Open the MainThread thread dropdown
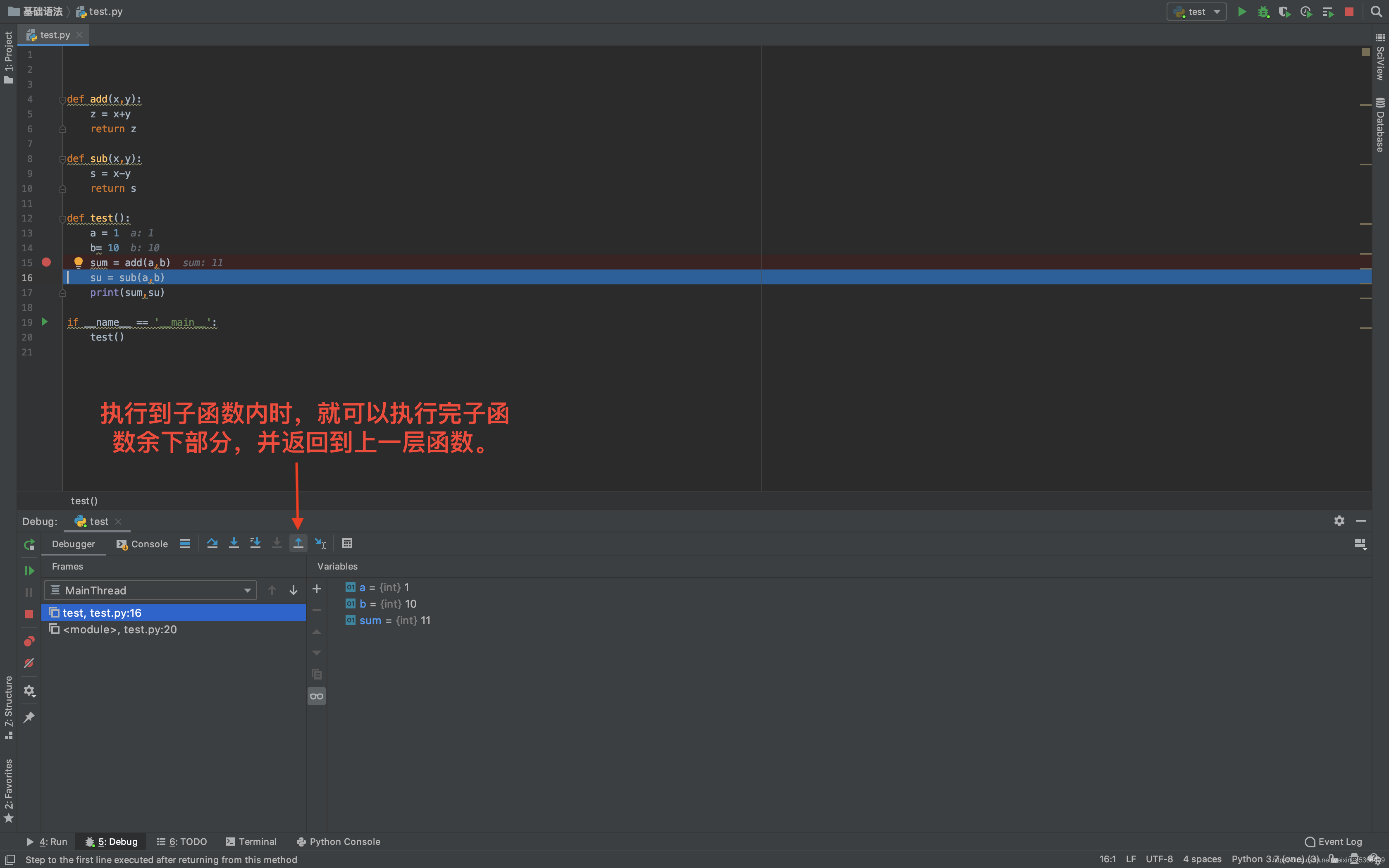Viewport: 1389px width, 868px height. pyautogui.click(x=150, y=590)
